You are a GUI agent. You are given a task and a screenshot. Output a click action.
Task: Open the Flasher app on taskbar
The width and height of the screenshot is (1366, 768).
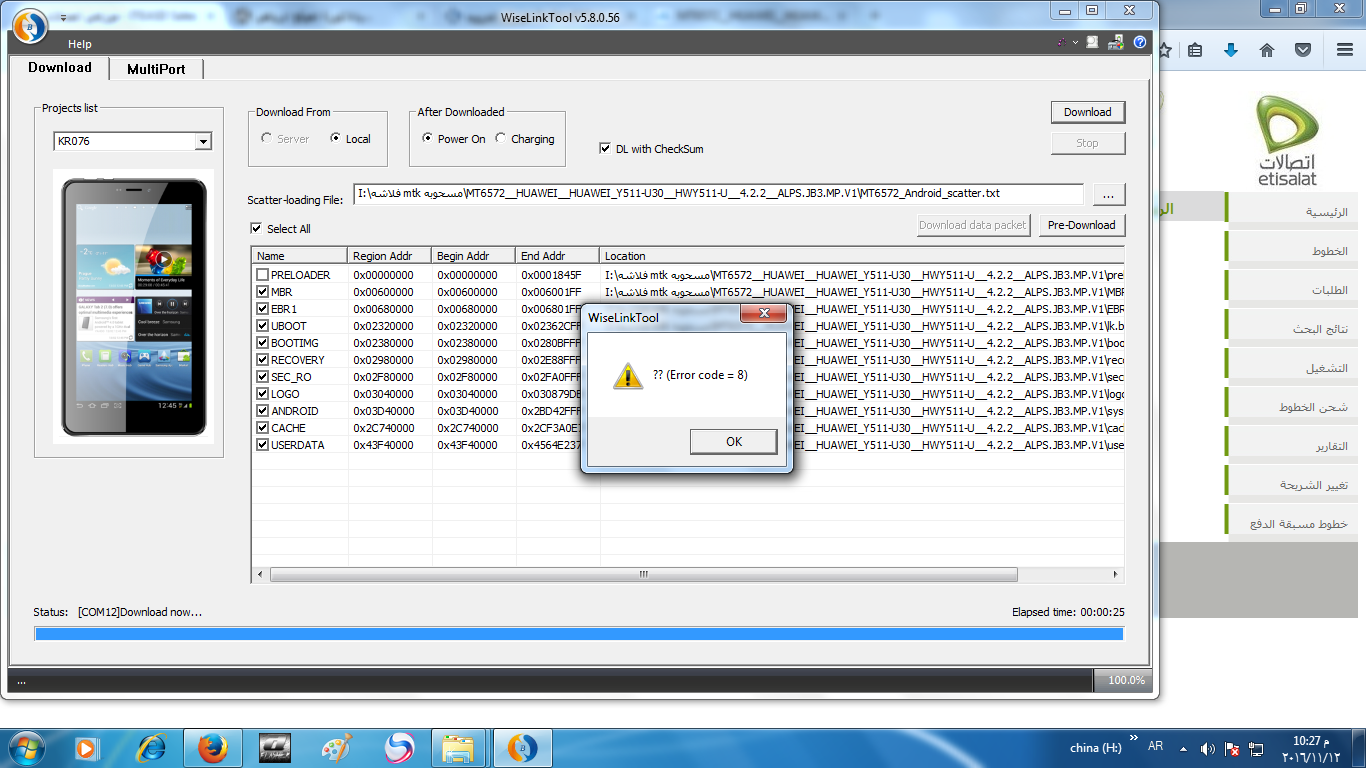click(x=274, y=747)
